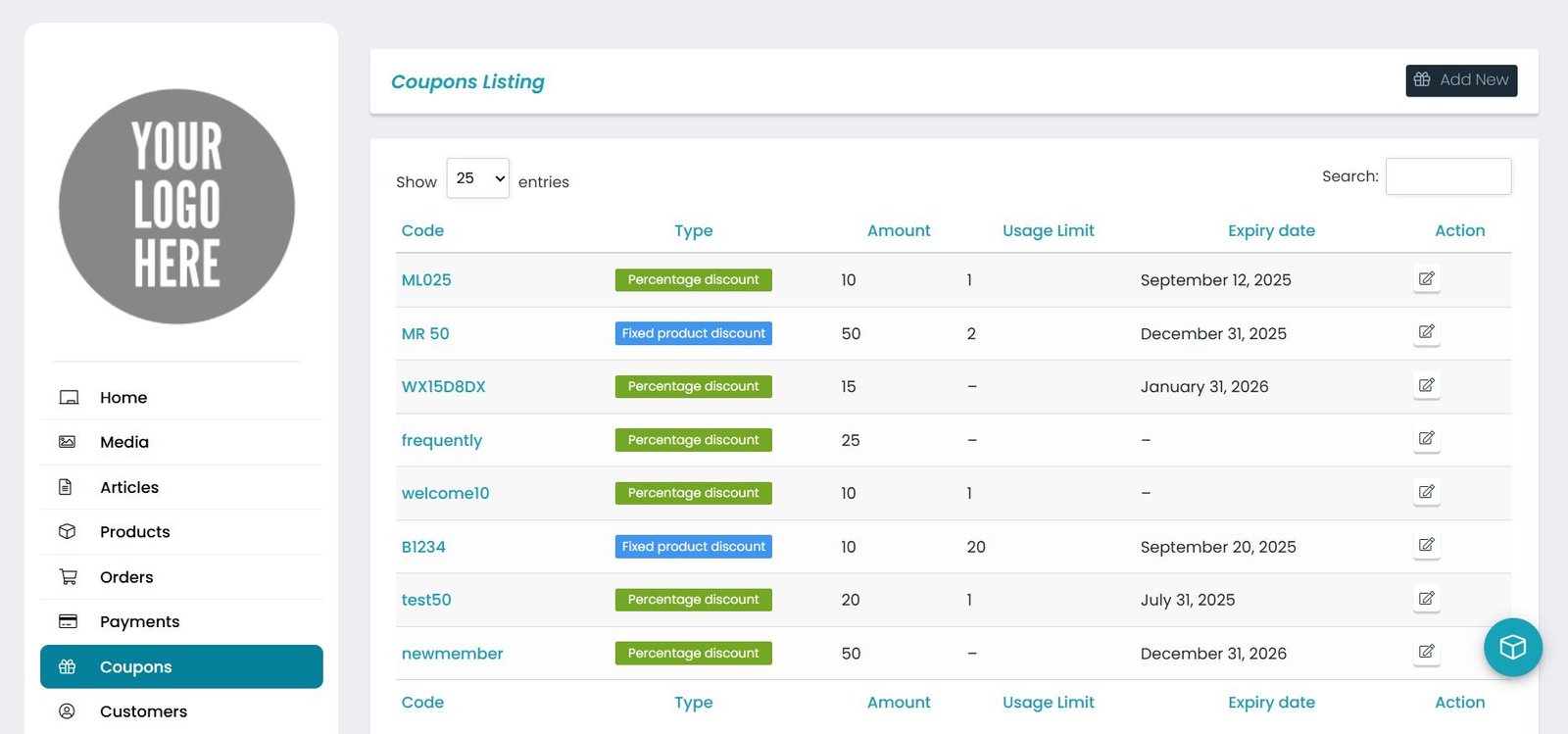Screen dimensions: 1568x734
Task: Open the B1234 coupon code link
Action: pos(423,547)
